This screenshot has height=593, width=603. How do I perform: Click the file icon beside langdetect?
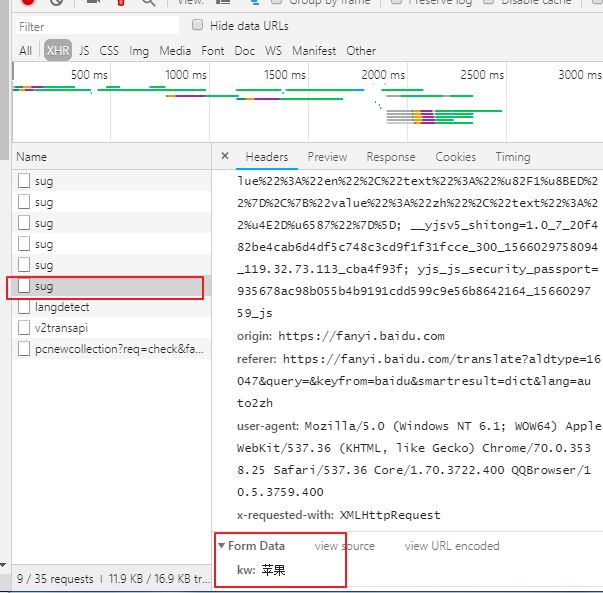[x=24, y=307]
